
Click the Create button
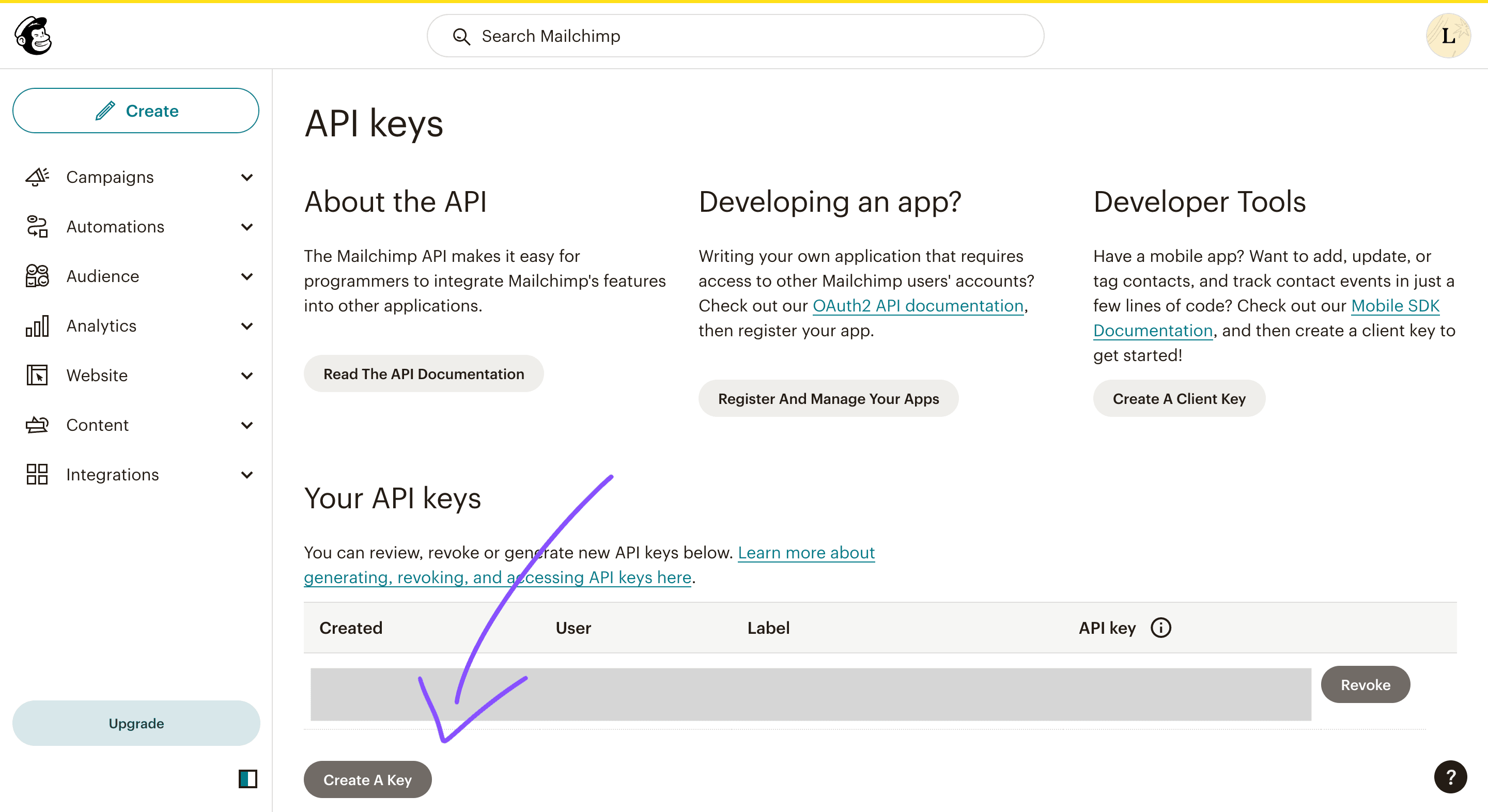pos(136,111)
